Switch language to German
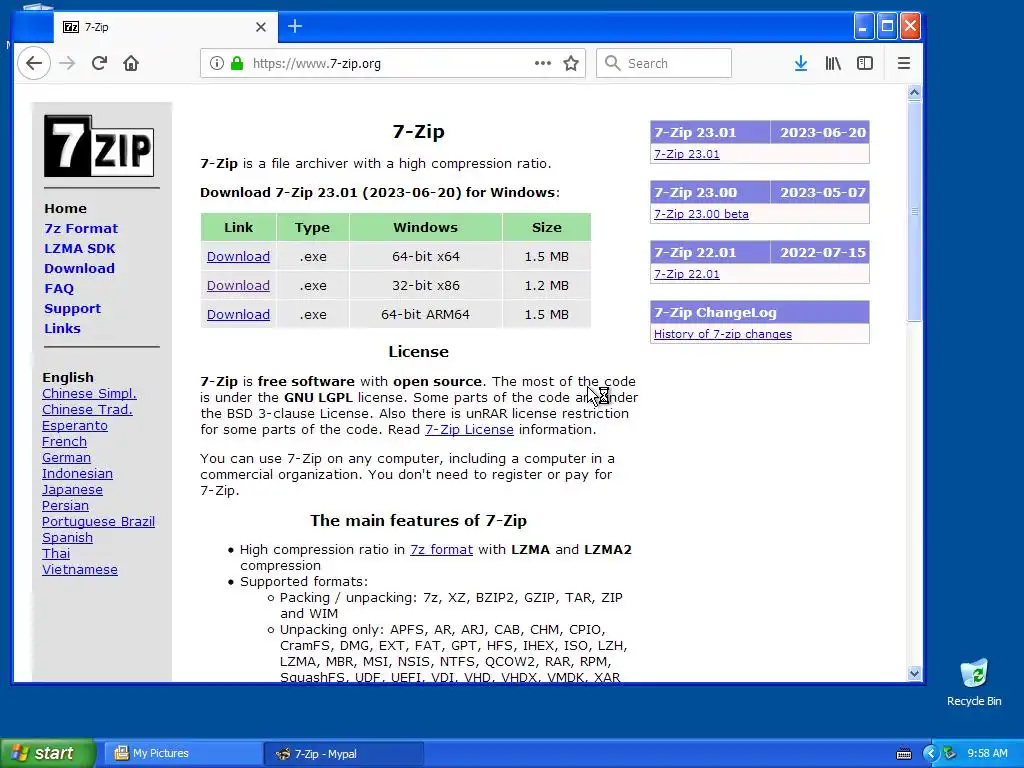Image resolution: width=1024 pixels, height=768 pixels. (x=67, y=458)
